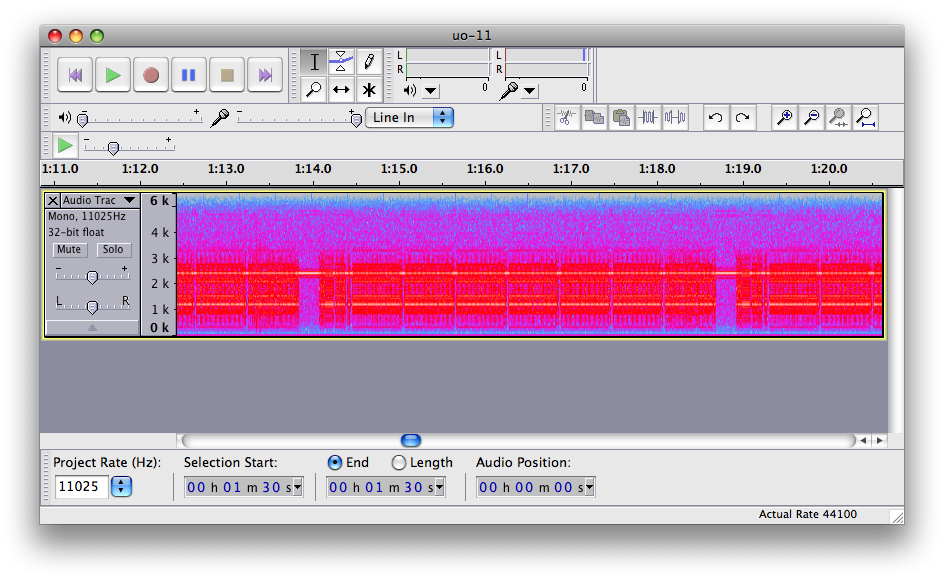The width and height of the screenshot is (944, 579).
Task: Select the Length radio button
Action: click(x=399, y=462)
